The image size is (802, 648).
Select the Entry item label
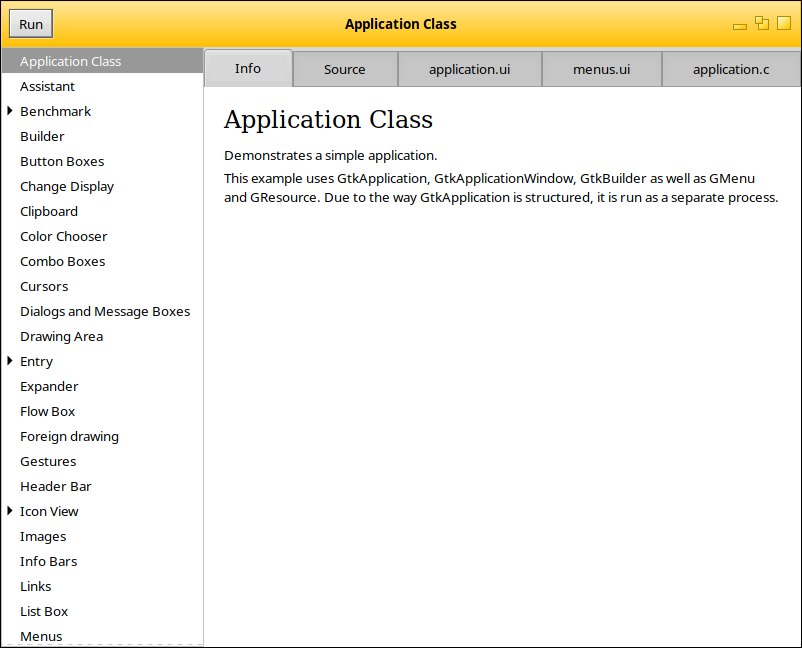coord(36,362)
